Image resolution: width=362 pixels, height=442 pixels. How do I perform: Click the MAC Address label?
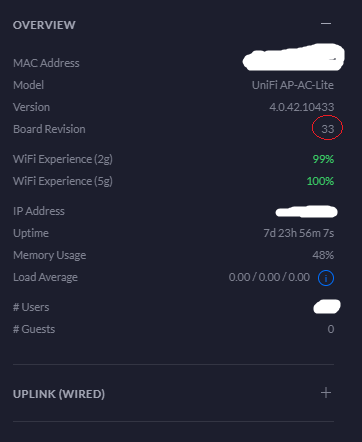pyautogui.click(x=46, y=63)
